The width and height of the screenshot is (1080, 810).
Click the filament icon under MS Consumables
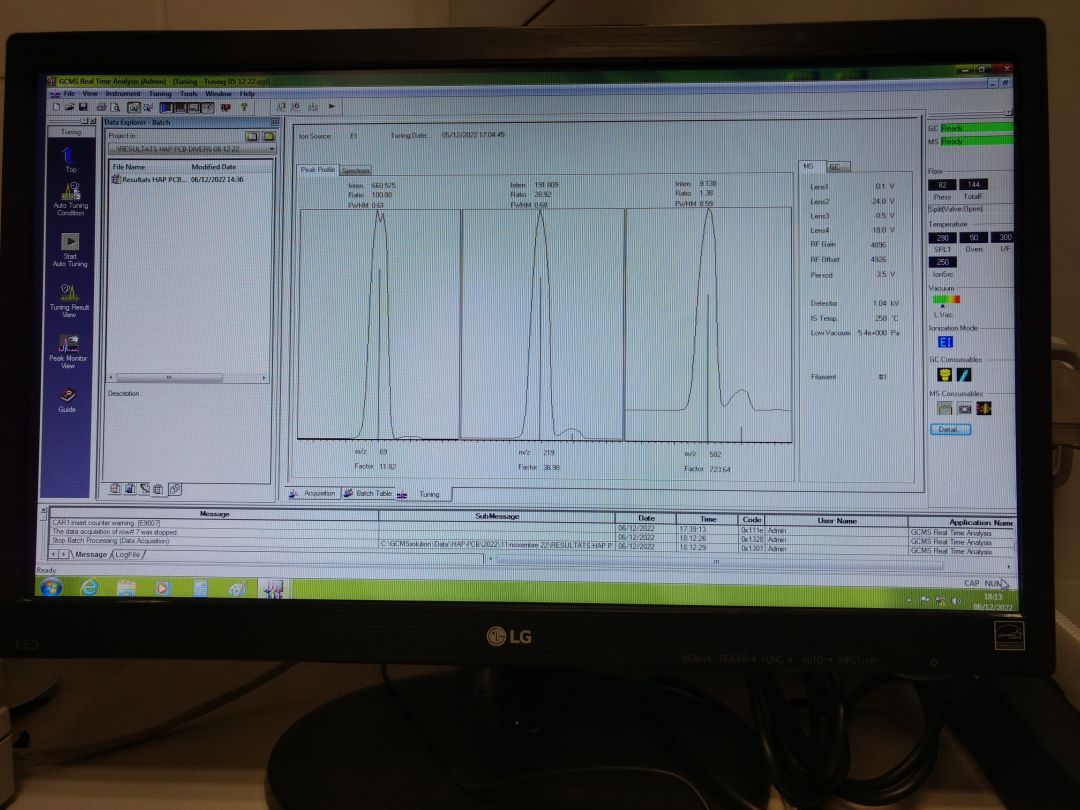tap(945, 409)
